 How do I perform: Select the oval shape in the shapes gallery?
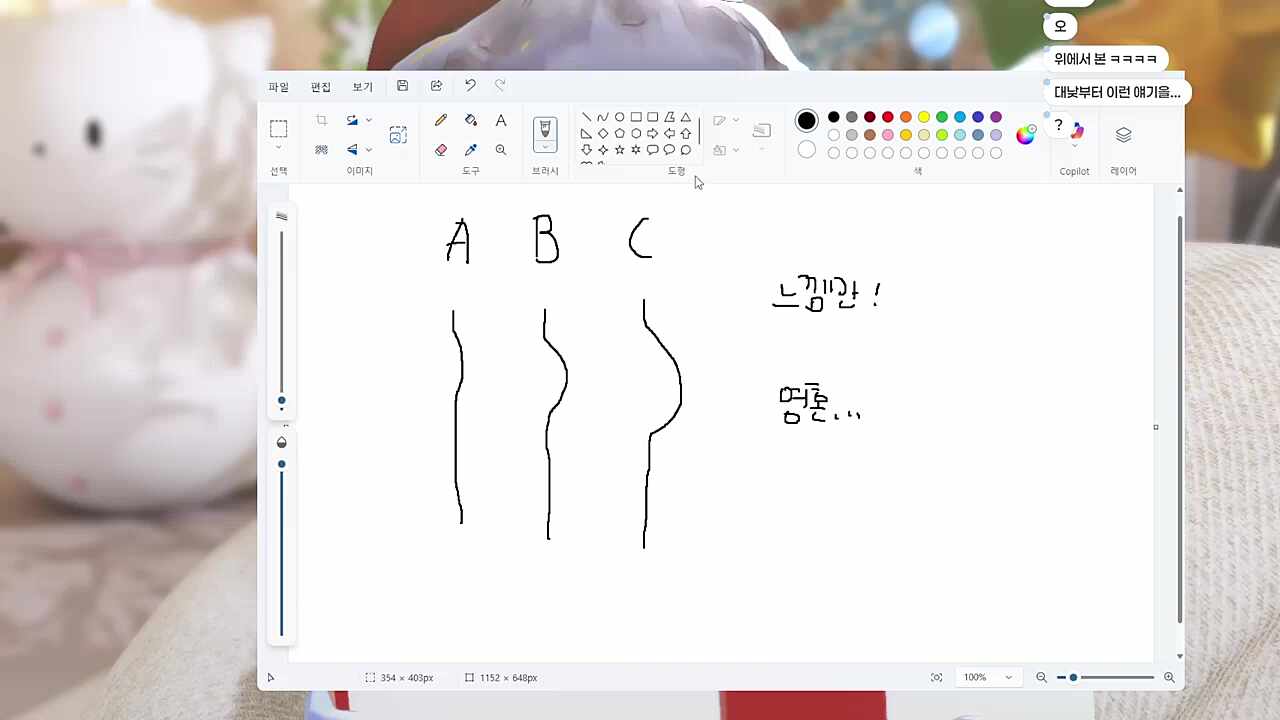tap(619, 116)
